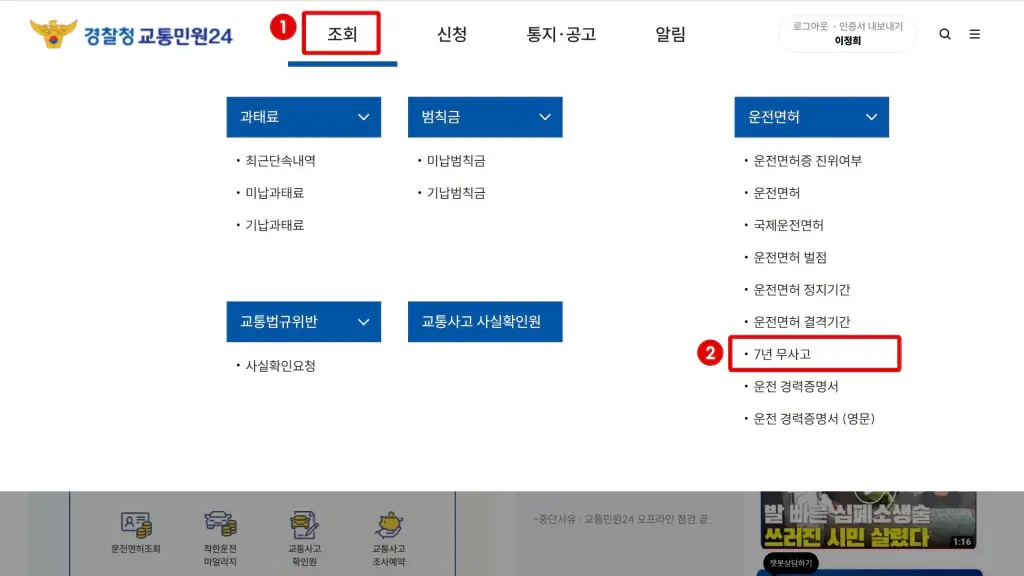Open 운전면허조회 shortcut icon
Screen dimensions: 1024x576
(136, 533)
